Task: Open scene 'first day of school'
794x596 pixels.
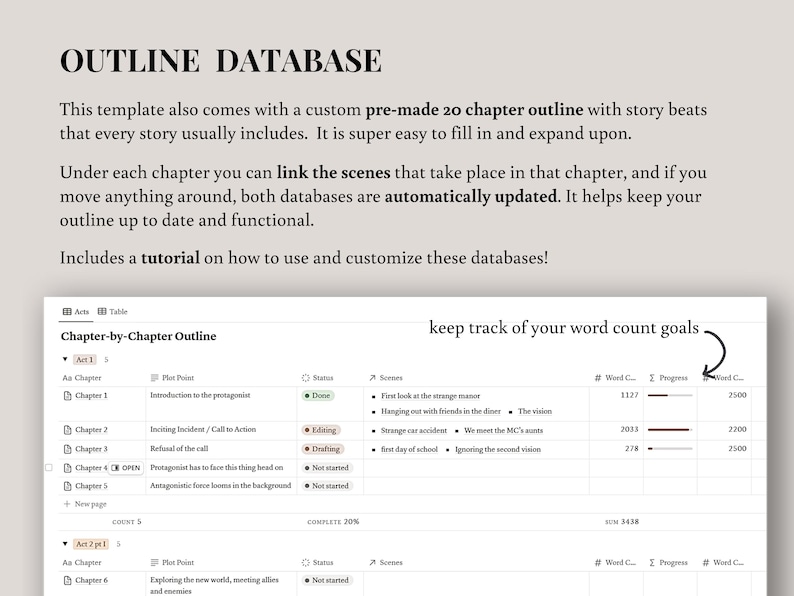Action: [x=409, y=449]
